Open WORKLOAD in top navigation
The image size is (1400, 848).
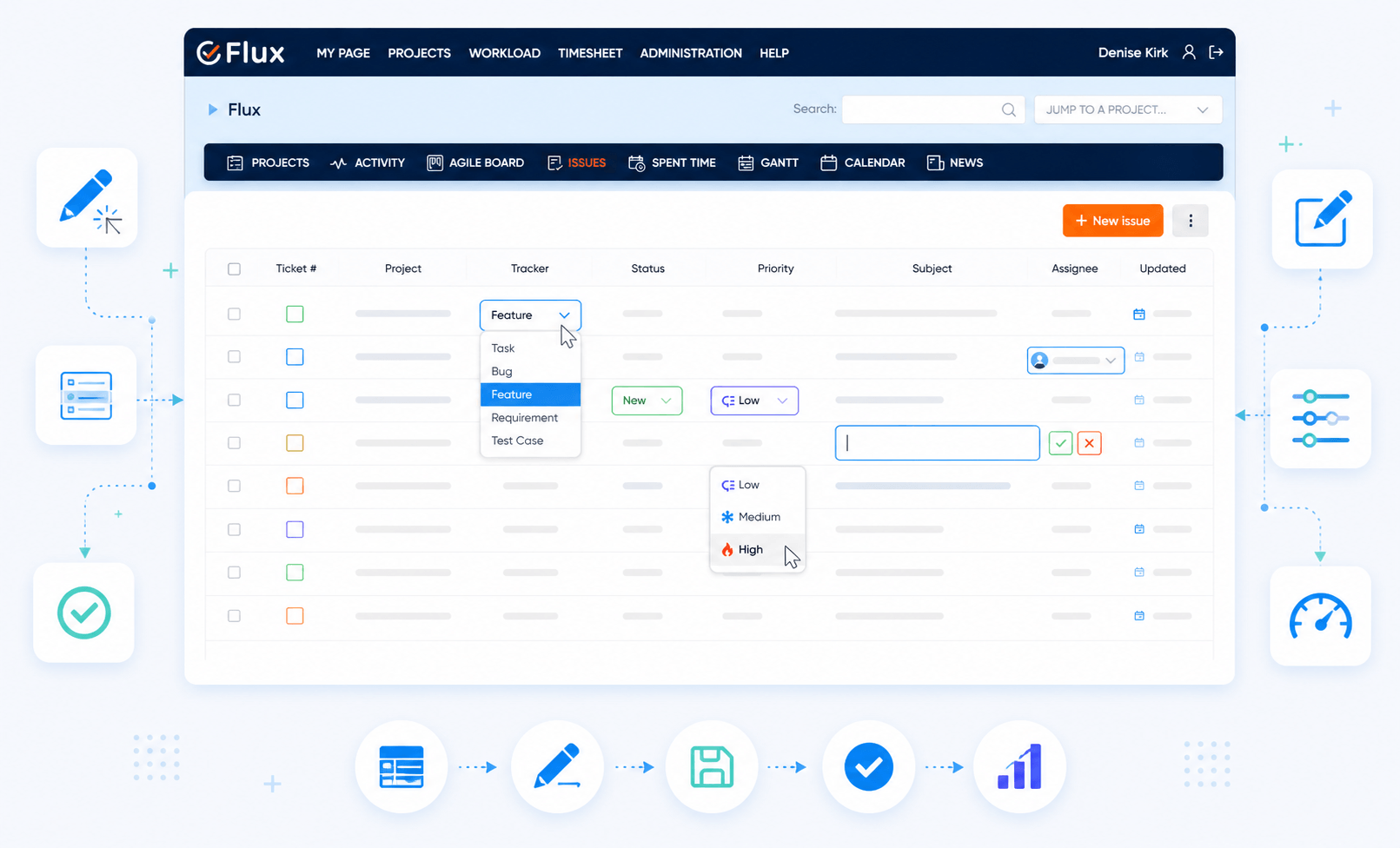pos(504,53)
